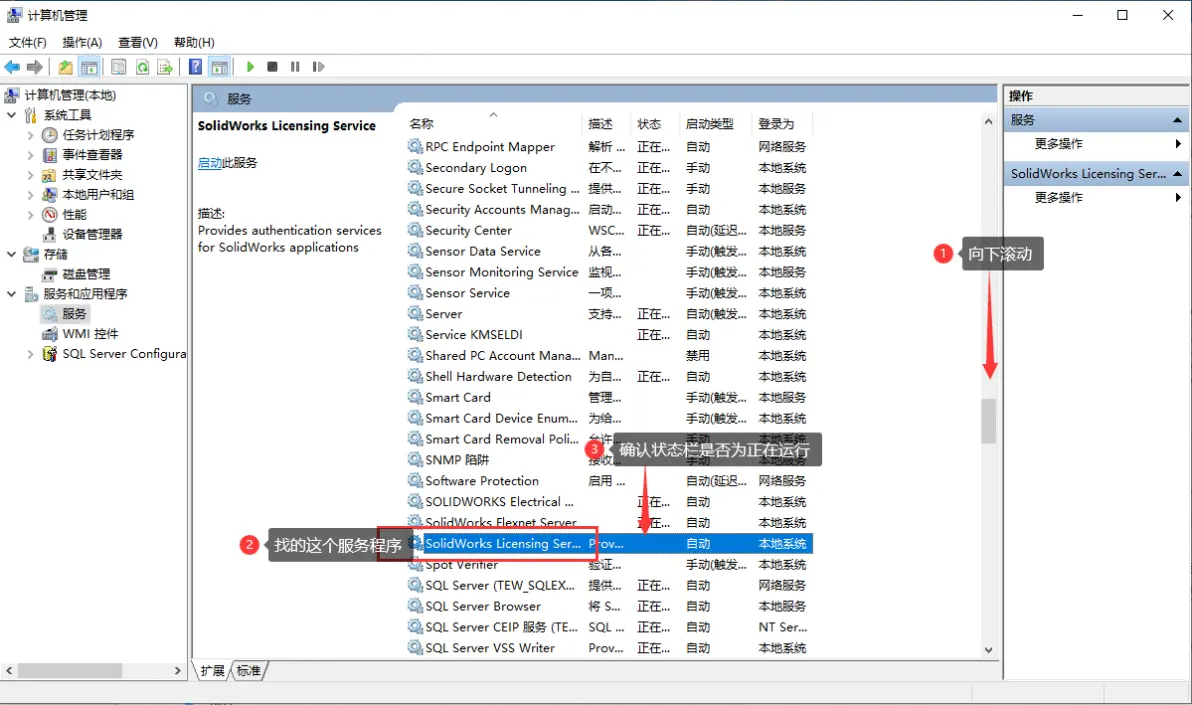Switch to the 扩展 tab
Image resolution: width=1192 pixels, height=705 pixels.
[x=213, y=671]
